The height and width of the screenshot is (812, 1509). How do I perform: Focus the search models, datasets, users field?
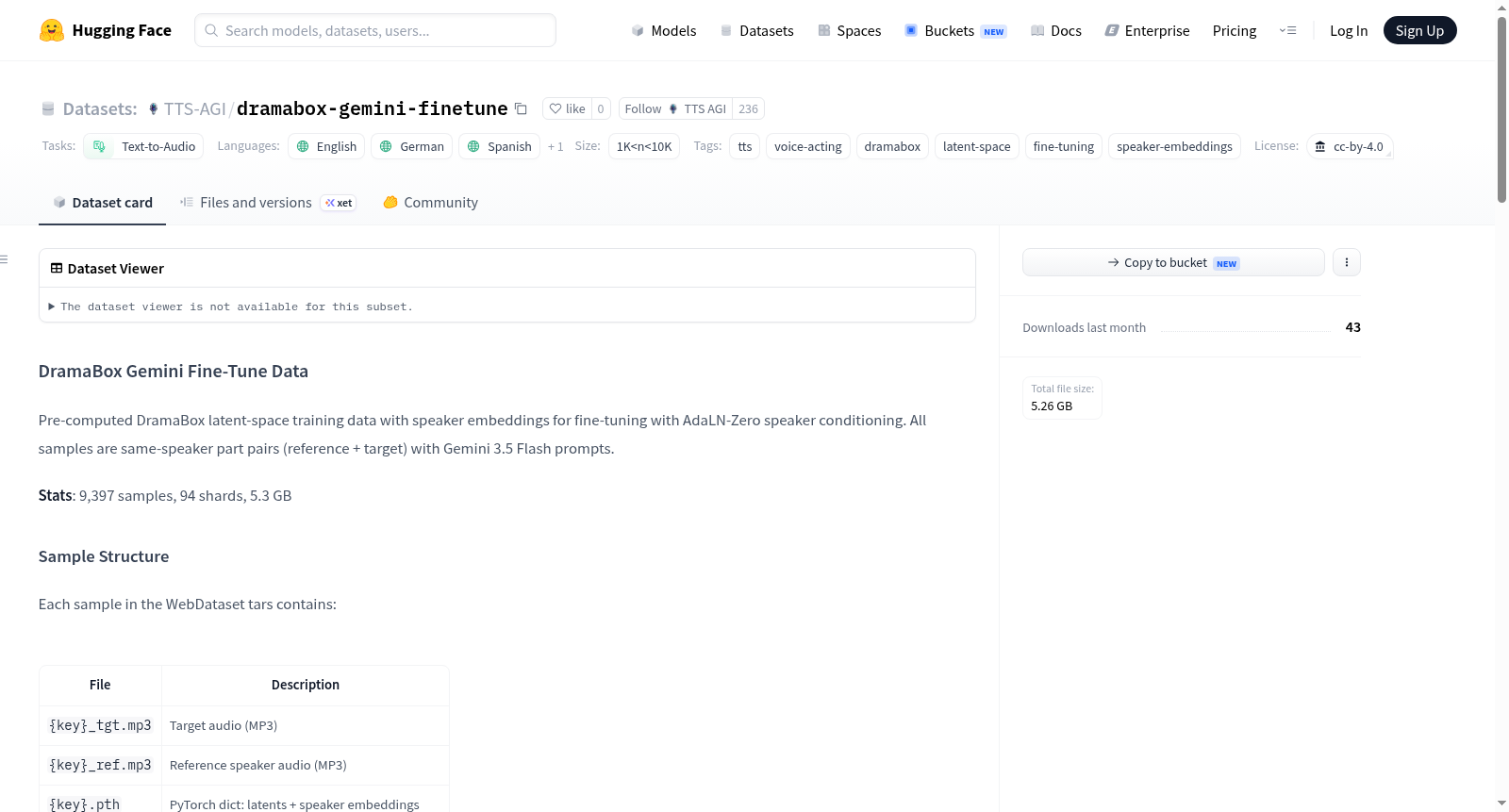[x=375, y=30]
